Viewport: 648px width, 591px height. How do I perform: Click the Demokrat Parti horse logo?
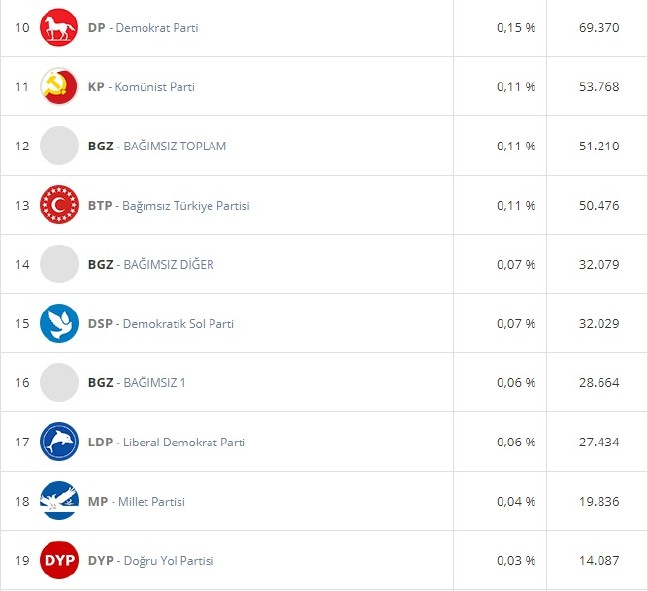tap(59, 27)
